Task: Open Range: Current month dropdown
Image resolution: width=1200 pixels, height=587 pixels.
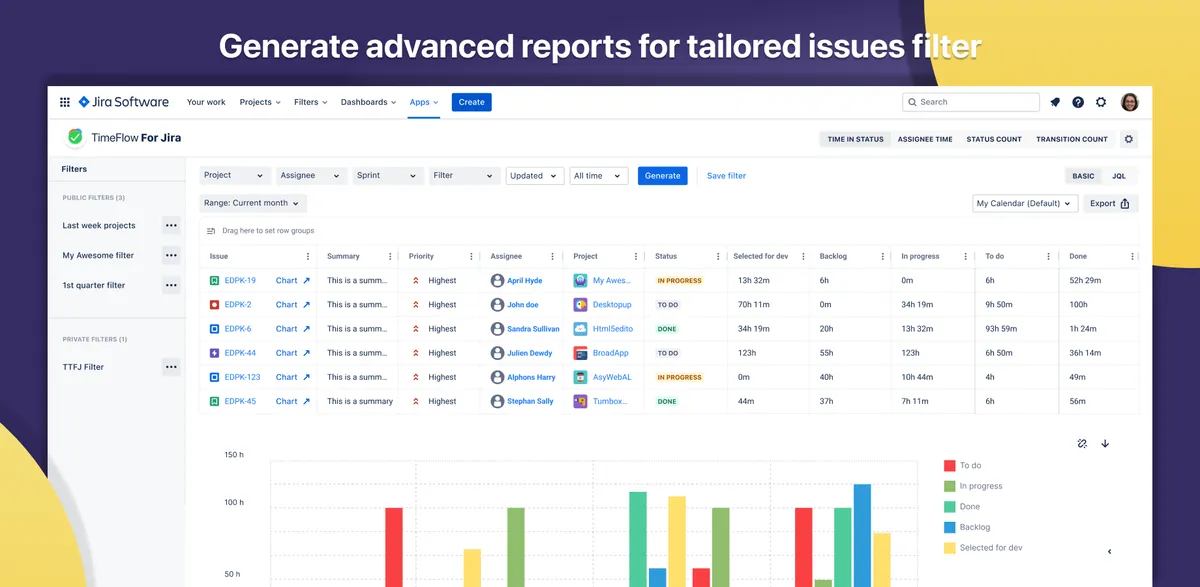Action: [x=253, y=203]
